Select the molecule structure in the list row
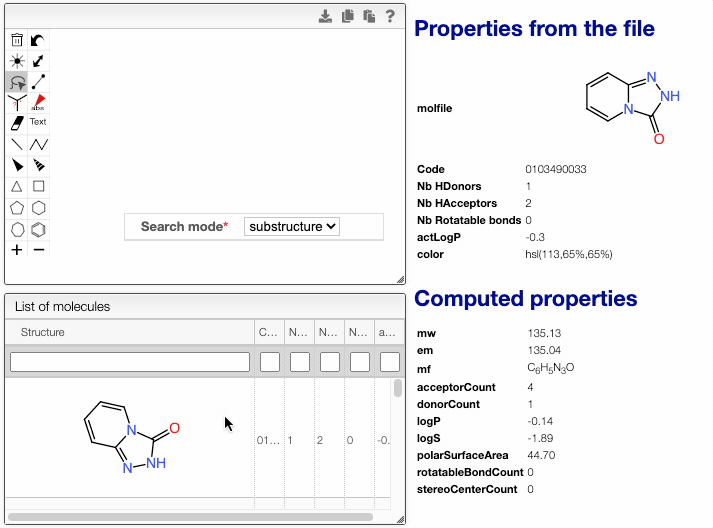 131,438
